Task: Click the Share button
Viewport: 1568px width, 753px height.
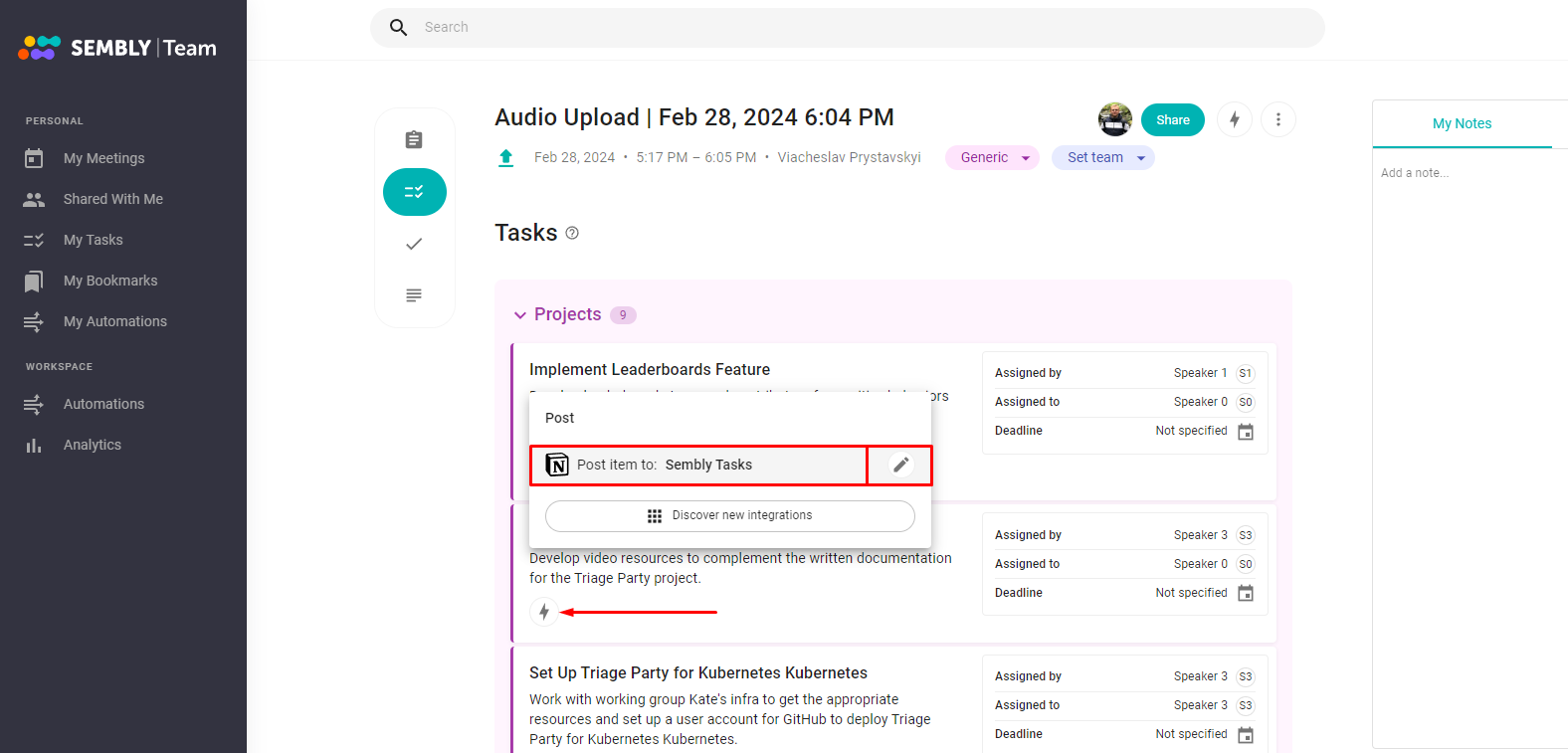Action: pos(1173,120)
